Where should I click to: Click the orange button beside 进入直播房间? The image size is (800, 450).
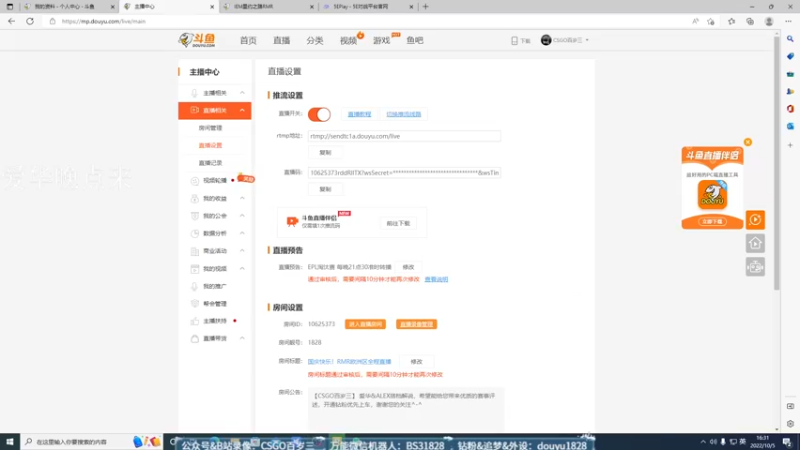[x=416, y=324]
